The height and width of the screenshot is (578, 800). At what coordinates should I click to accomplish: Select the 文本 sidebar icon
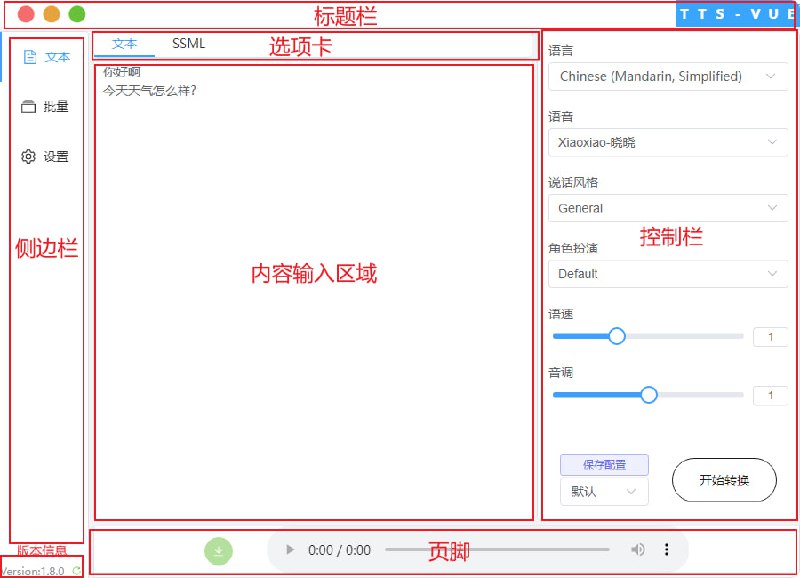[x=45, y=57]
